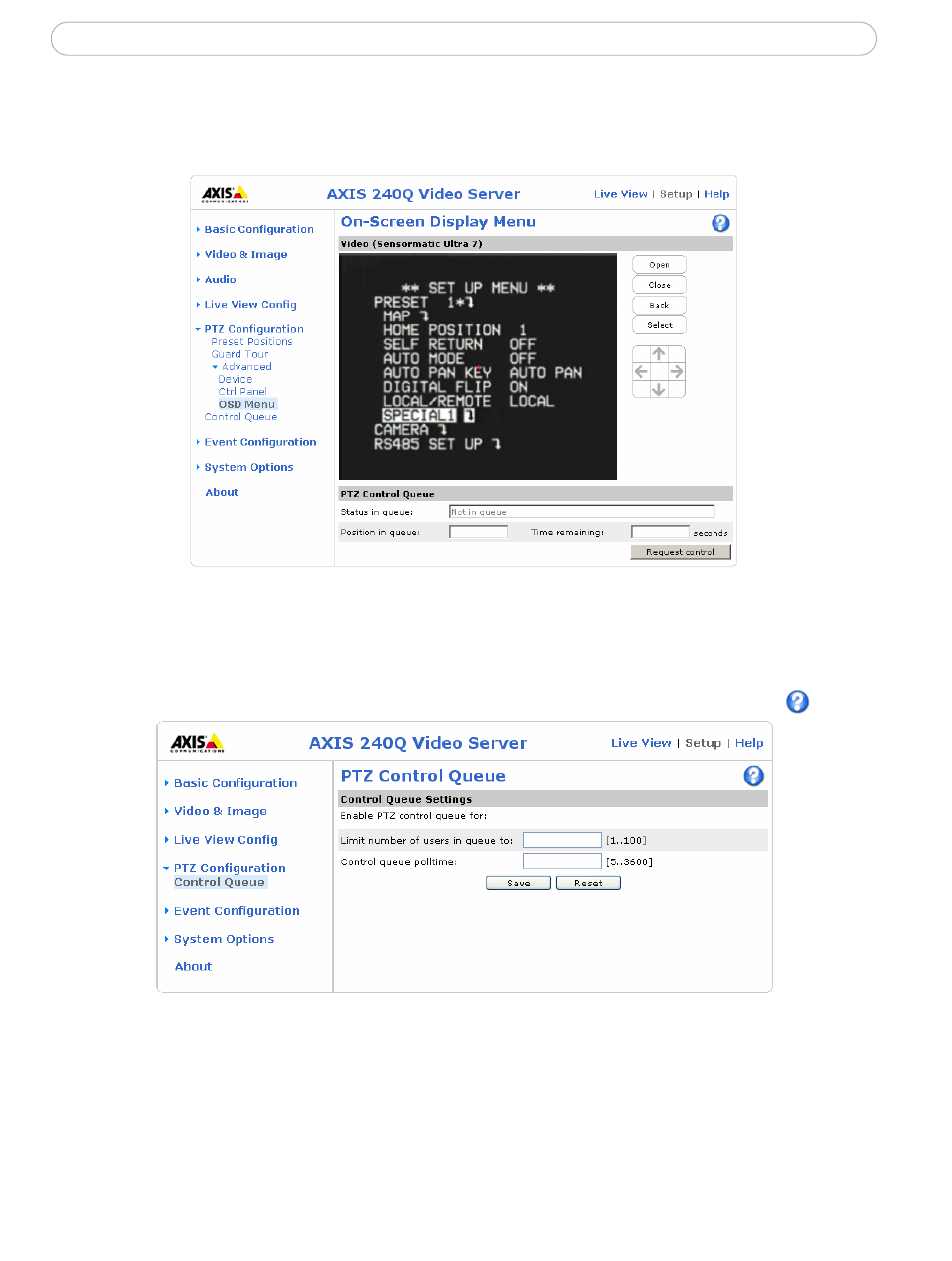Image resolution: width=952 pixels, height=1261 pixels.
Task: Expand Basic Configuration in lower sidebar
Action: pyautogui.click(x=235, y=783)
